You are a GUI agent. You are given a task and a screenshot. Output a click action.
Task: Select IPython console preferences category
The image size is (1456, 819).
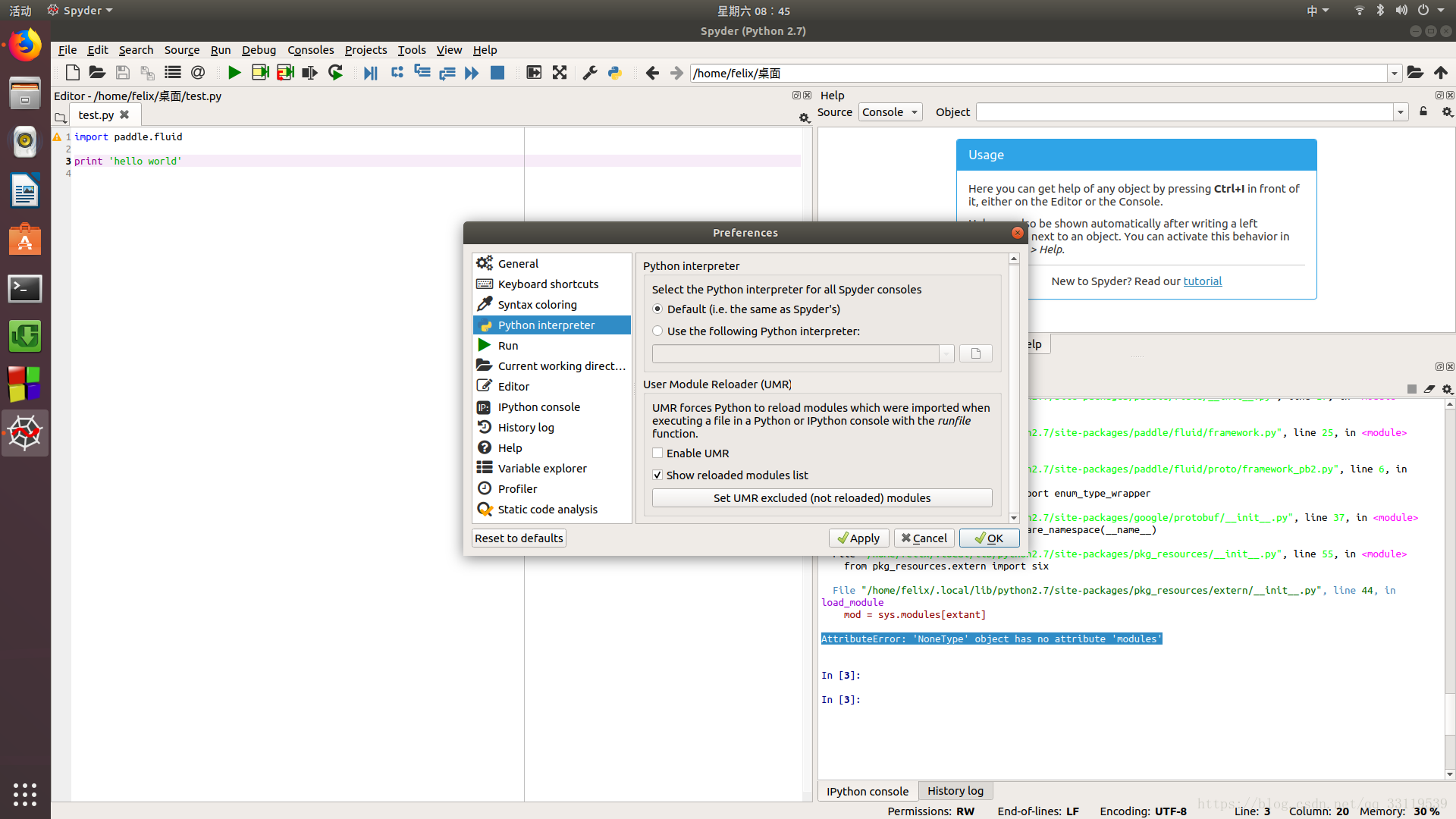coord(551,407)
